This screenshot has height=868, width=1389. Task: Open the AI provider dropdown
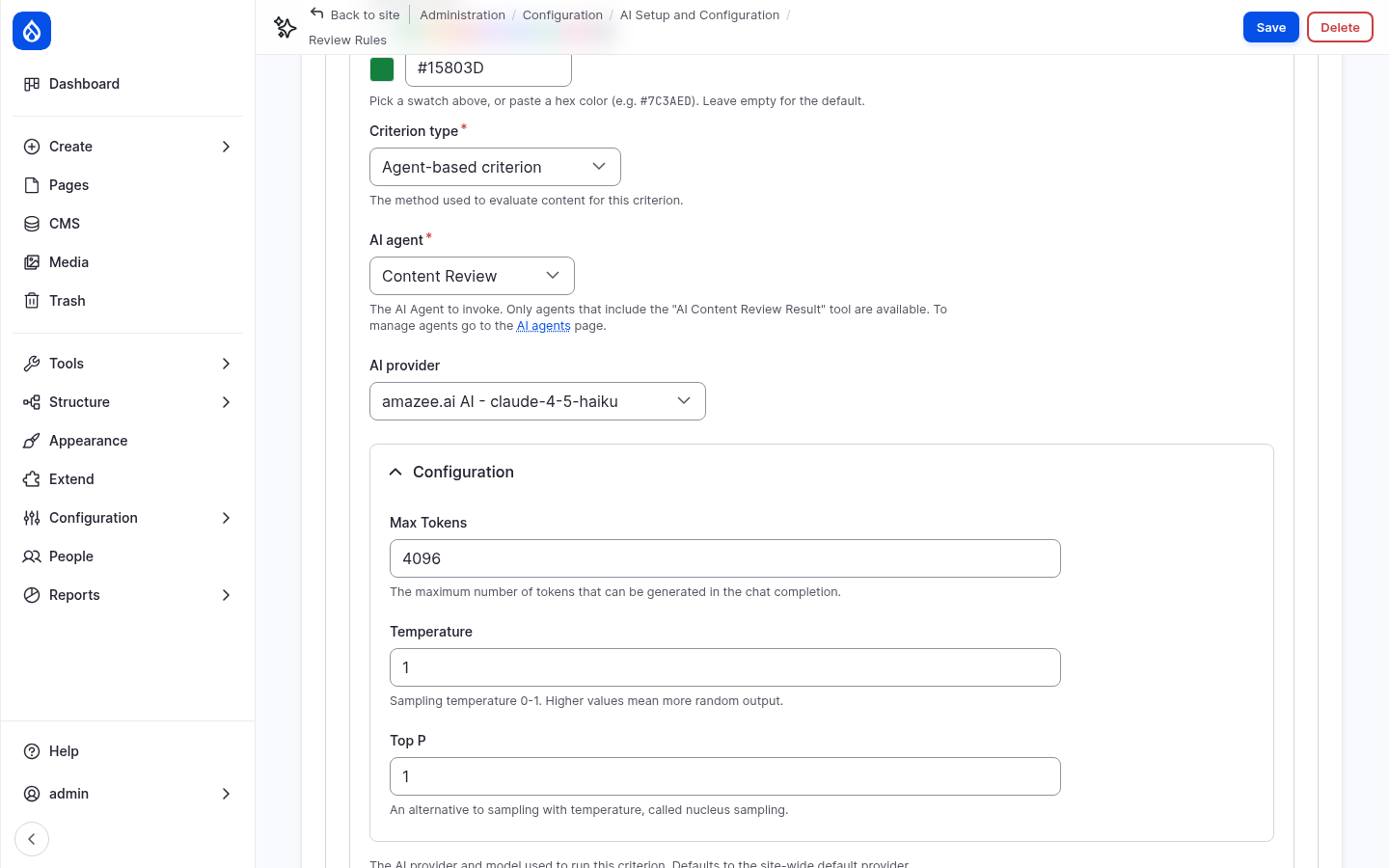tap(537, 401)
